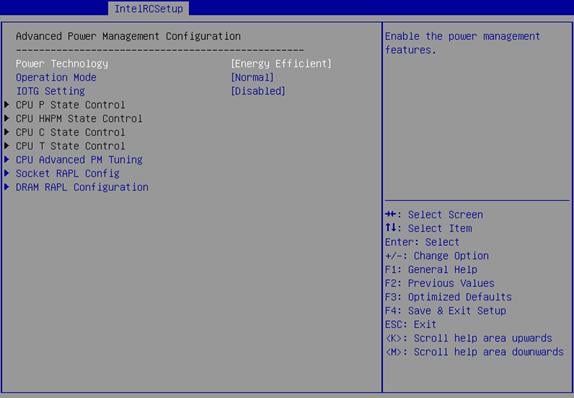Click the 'Enter: Select' help line
Viewport: 574px width, 398px height.
(422, 242)
